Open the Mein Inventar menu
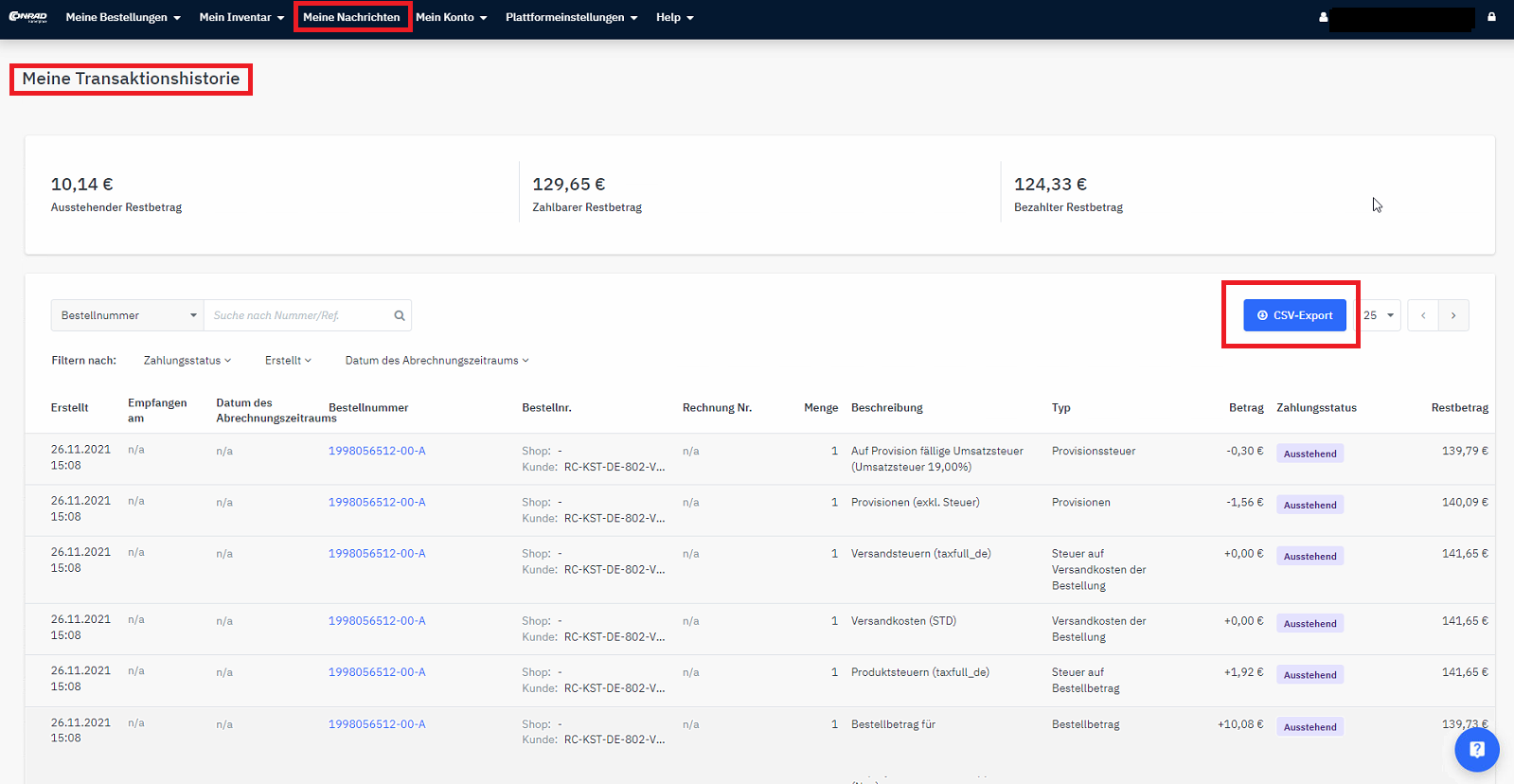Viewport: 1514px width, 784px height. click(x=241, y=17)
